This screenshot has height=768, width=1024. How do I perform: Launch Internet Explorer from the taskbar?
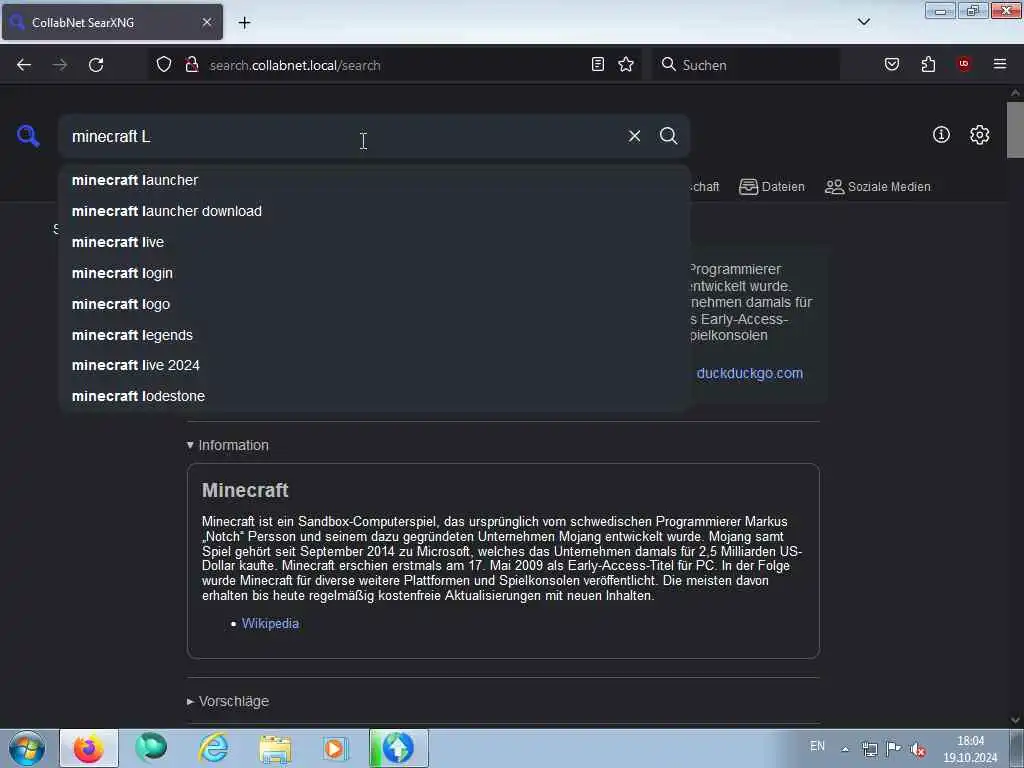click(214, 748)
